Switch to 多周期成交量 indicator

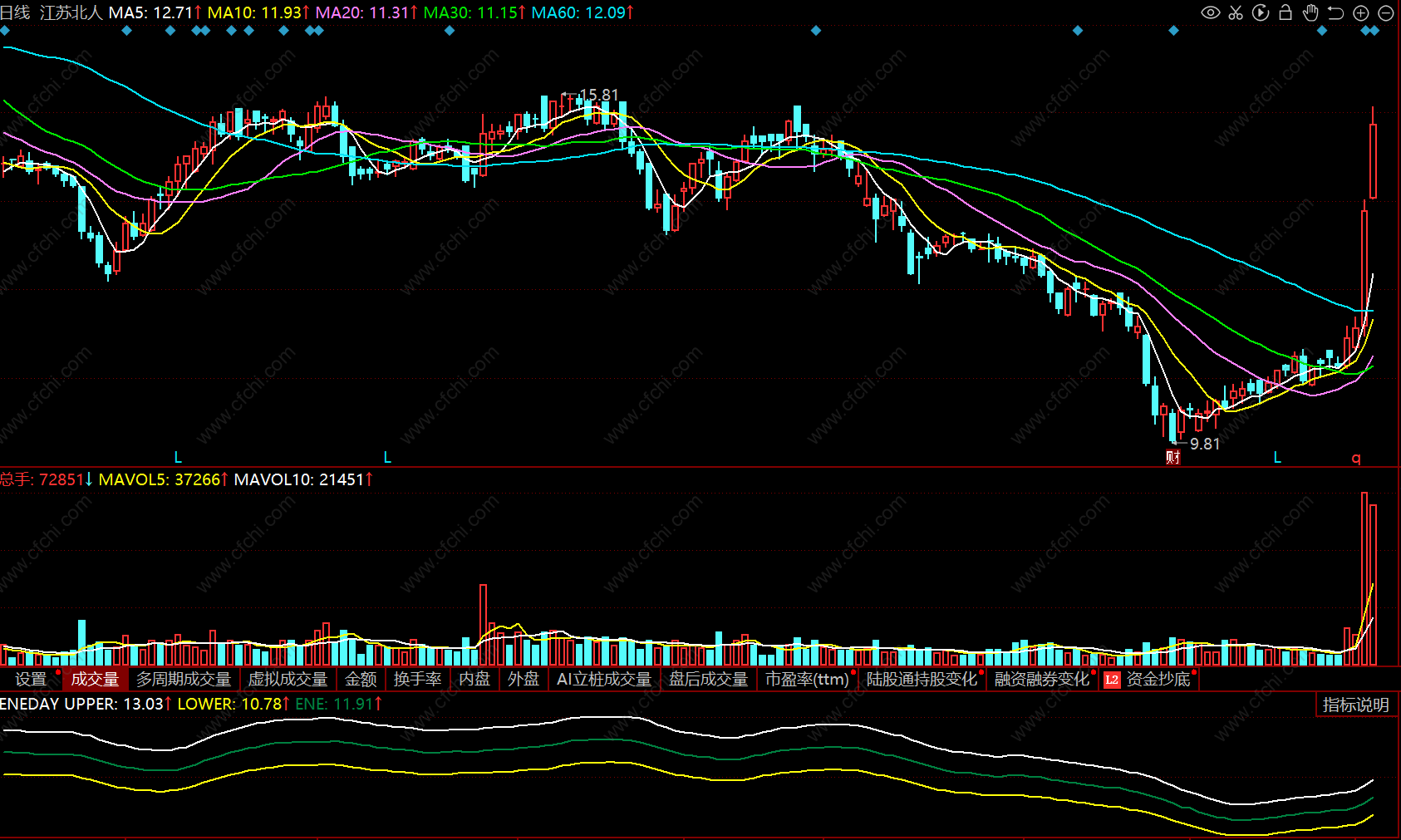[x=184, y=679]
